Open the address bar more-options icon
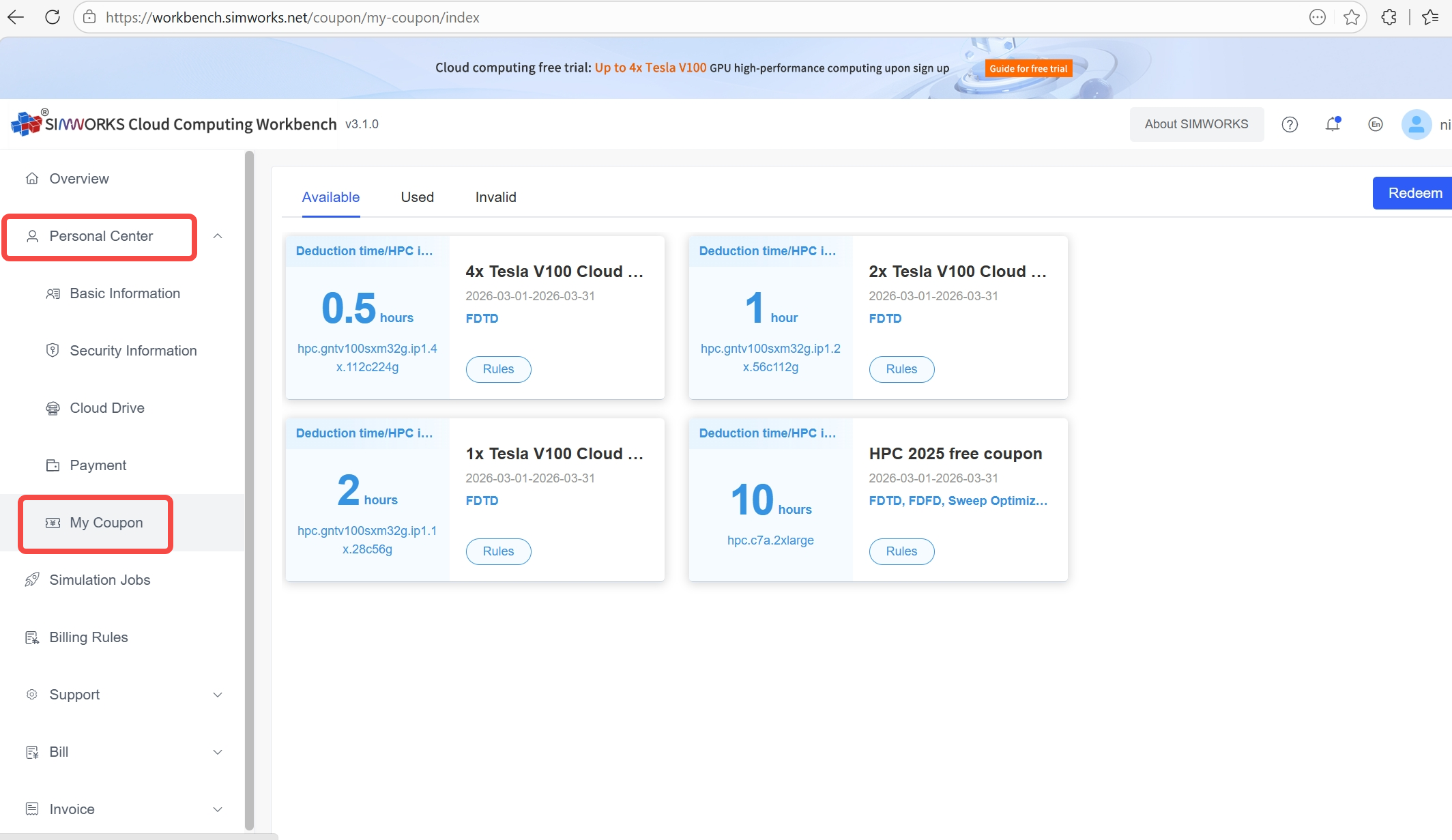The image size is (1452, 840). tap(1318, 17)
